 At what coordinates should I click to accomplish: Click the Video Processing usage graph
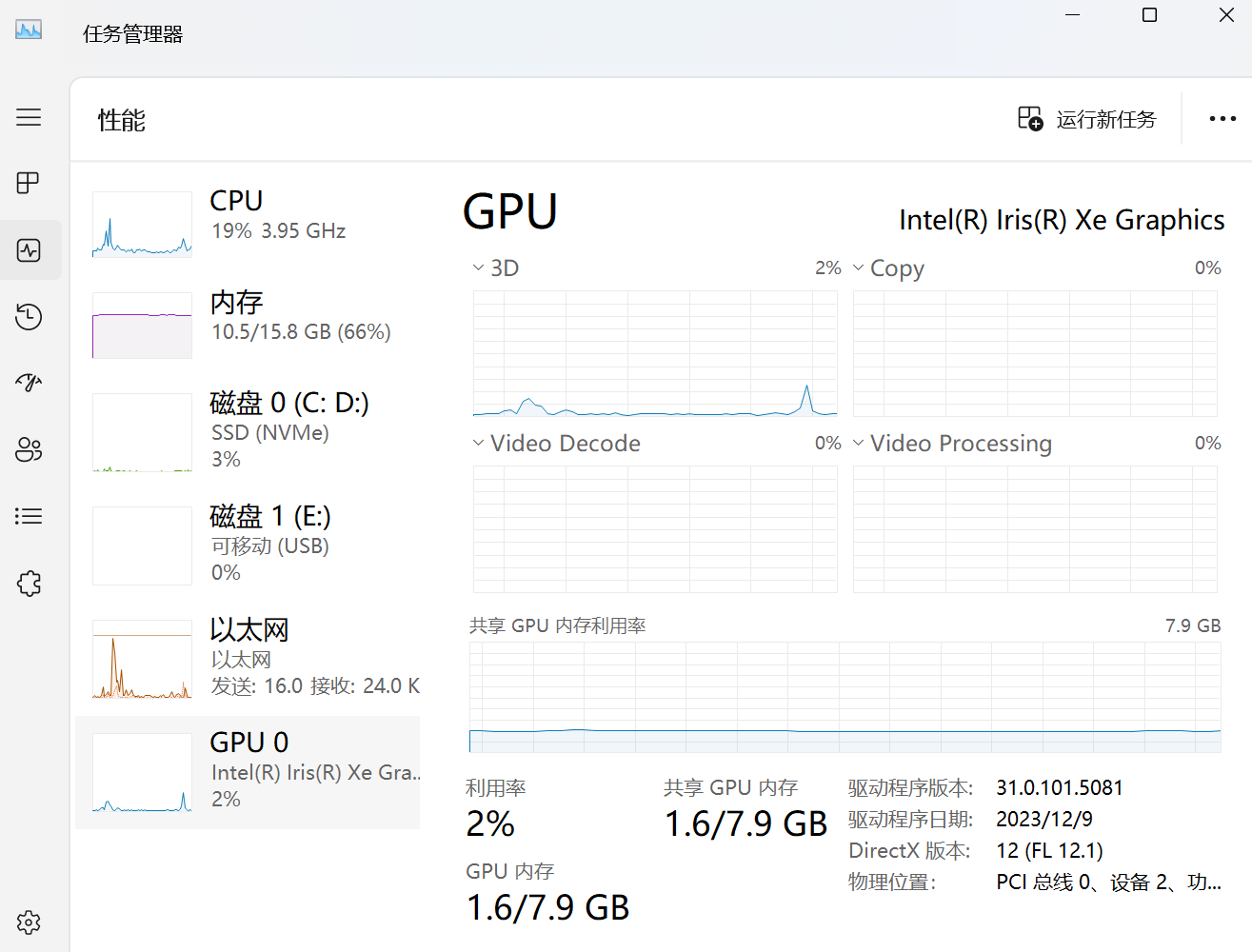click(1035, 529)
